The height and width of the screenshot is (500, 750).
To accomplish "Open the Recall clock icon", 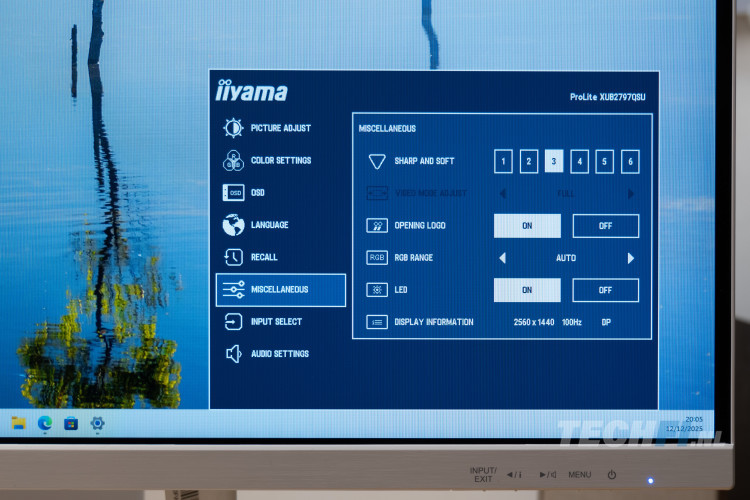I will point(233,257).
